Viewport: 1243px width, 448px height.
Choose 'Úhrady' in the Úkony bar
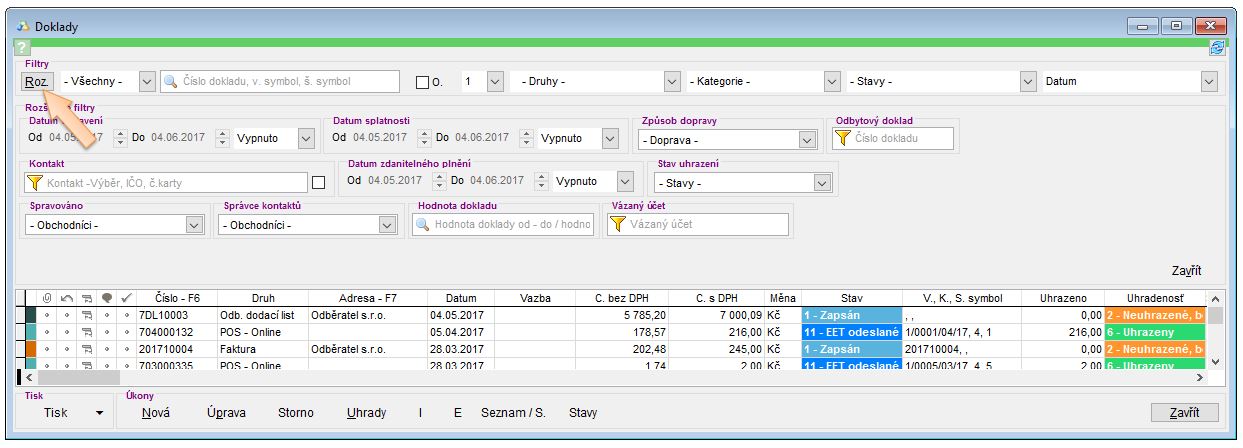pos(366,413)
